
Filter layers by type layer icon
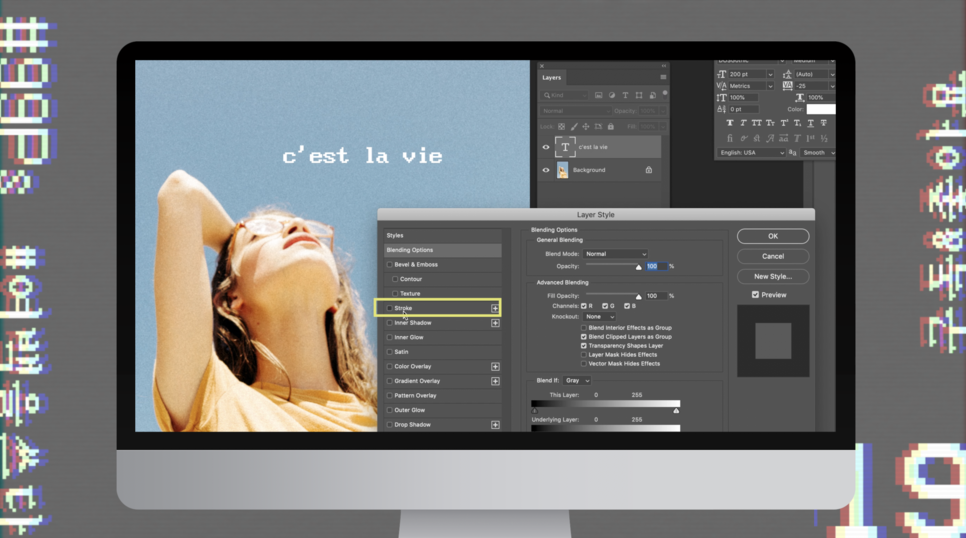tap(625, 96)
